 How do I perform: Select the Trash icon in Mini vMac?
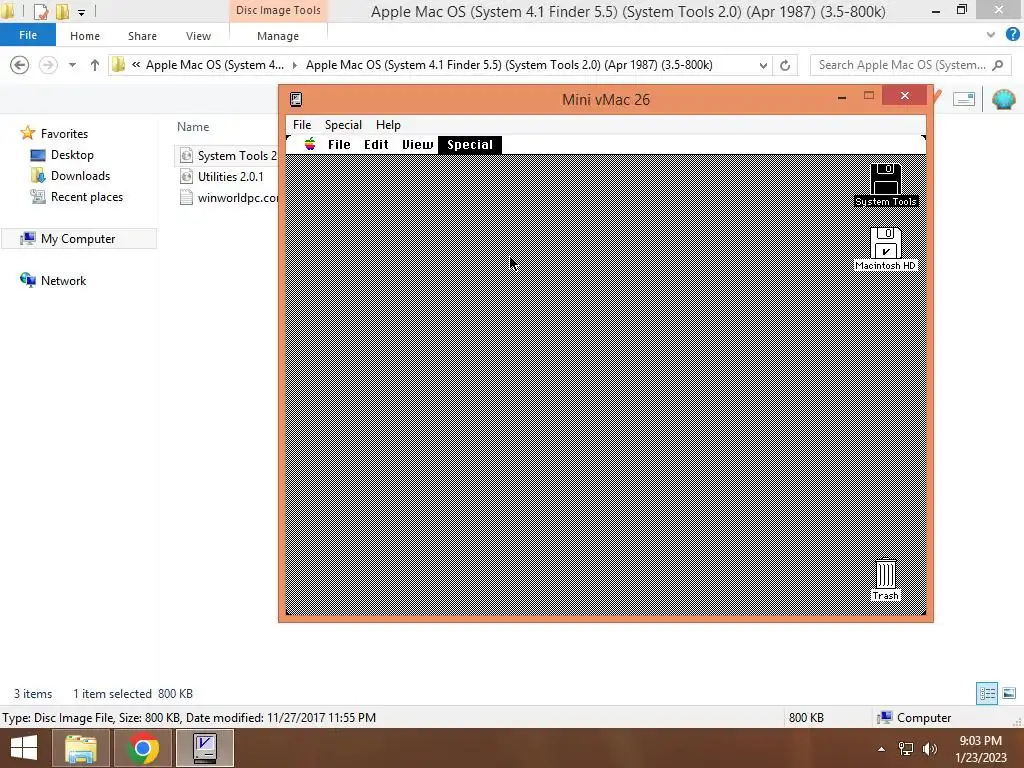click(886, 574)
